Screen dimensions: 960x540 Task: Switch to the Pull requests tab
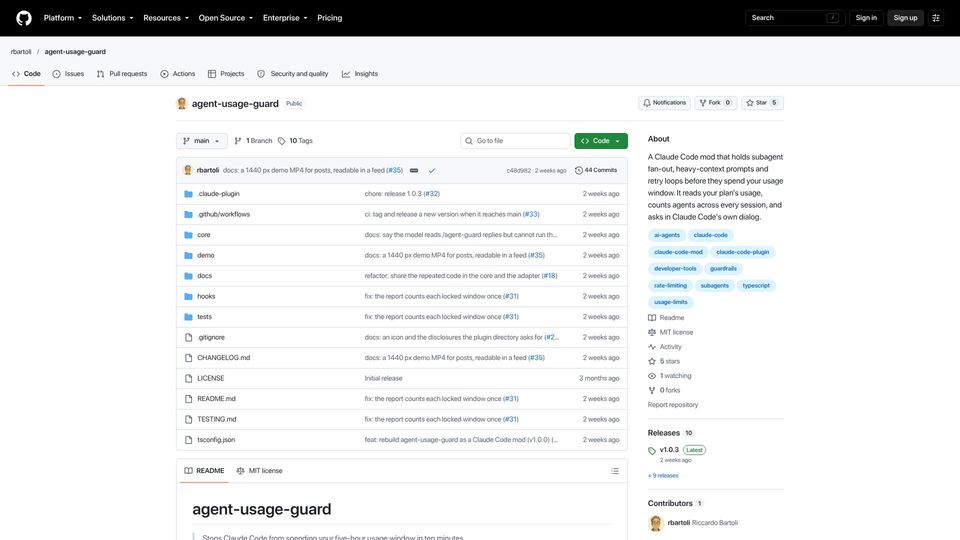tap(122, 73)
